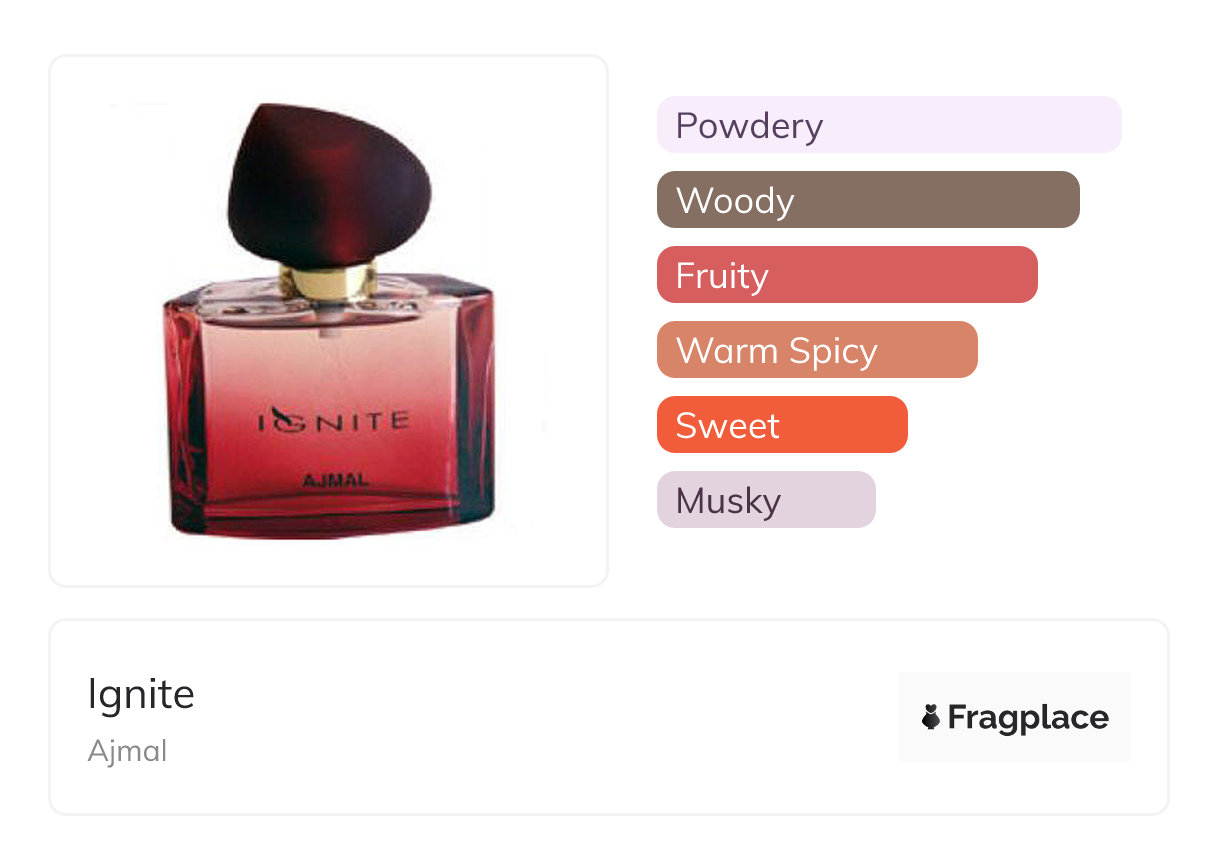Click the Woody label text
The height and width of the screenshot is (864, 1218).
point(735,201)
